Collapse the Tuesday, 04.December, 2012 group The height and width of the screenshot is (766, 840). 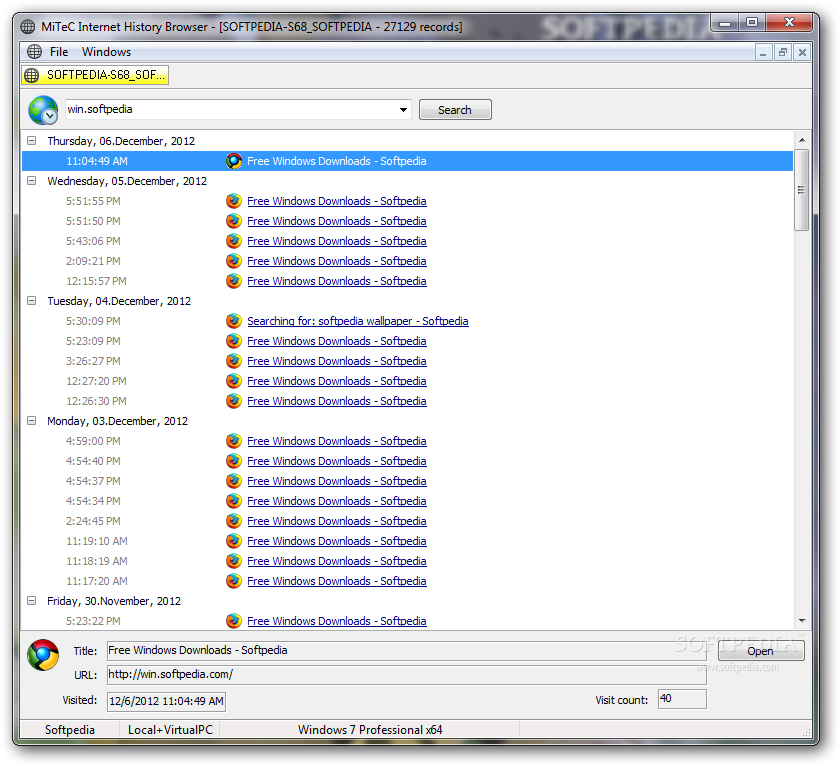click(32, 301)
